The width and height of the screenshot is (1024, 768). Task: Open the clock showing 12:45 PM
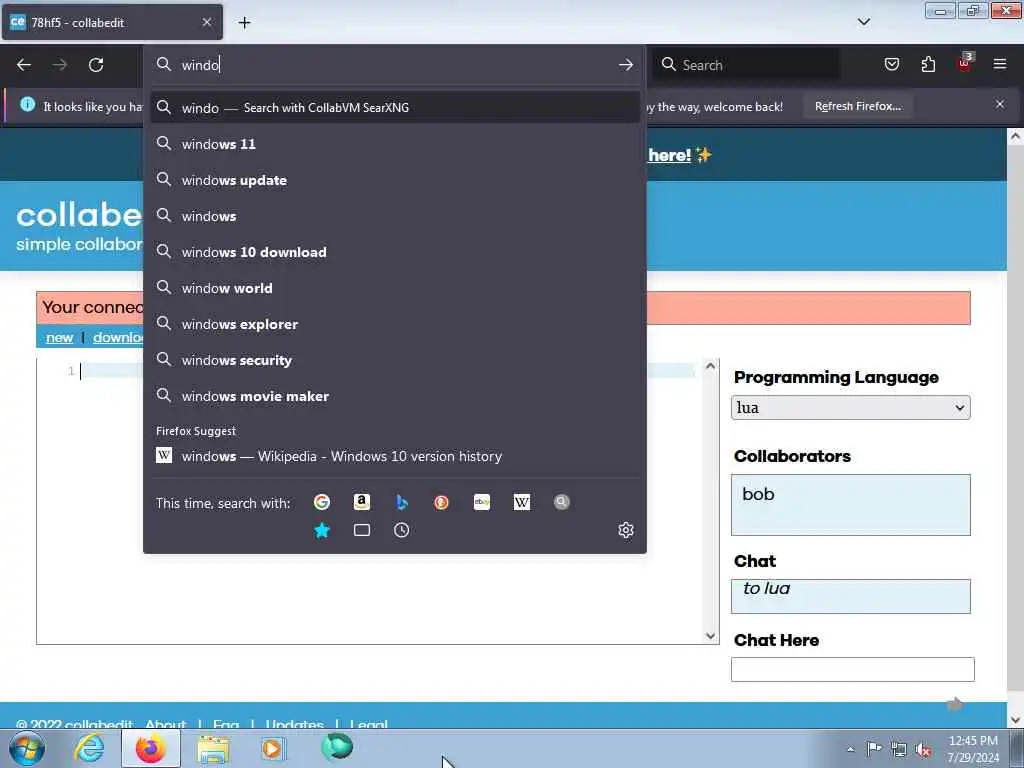(973, 748)
